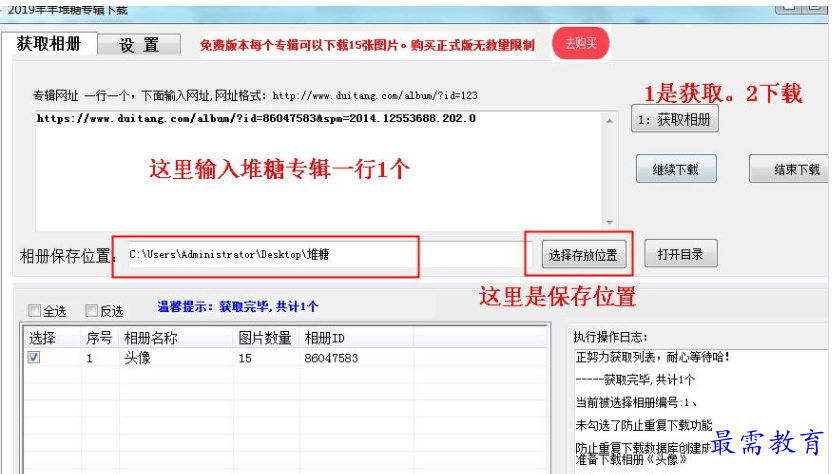Click the log line 当前被选择相册编号:1

[x=636, y=402]
